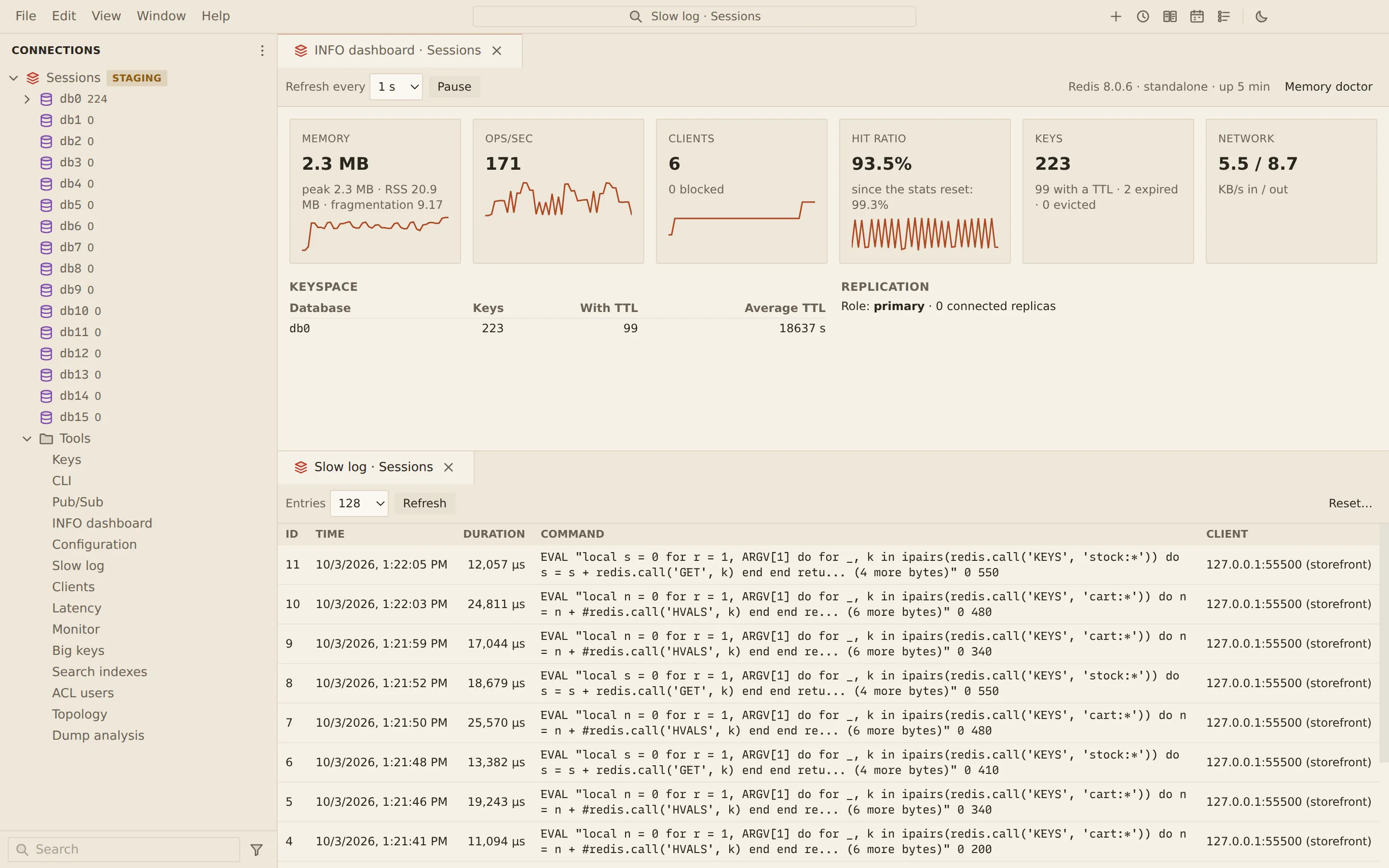
Task: Select the db15 database icon
Action: [x=46, y=417]
